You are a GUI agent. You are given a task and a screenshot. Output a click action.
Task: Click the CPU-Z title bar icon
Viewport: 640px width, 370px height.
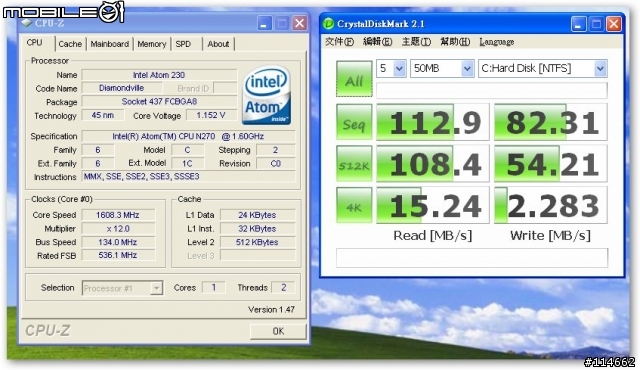point(26,23)
